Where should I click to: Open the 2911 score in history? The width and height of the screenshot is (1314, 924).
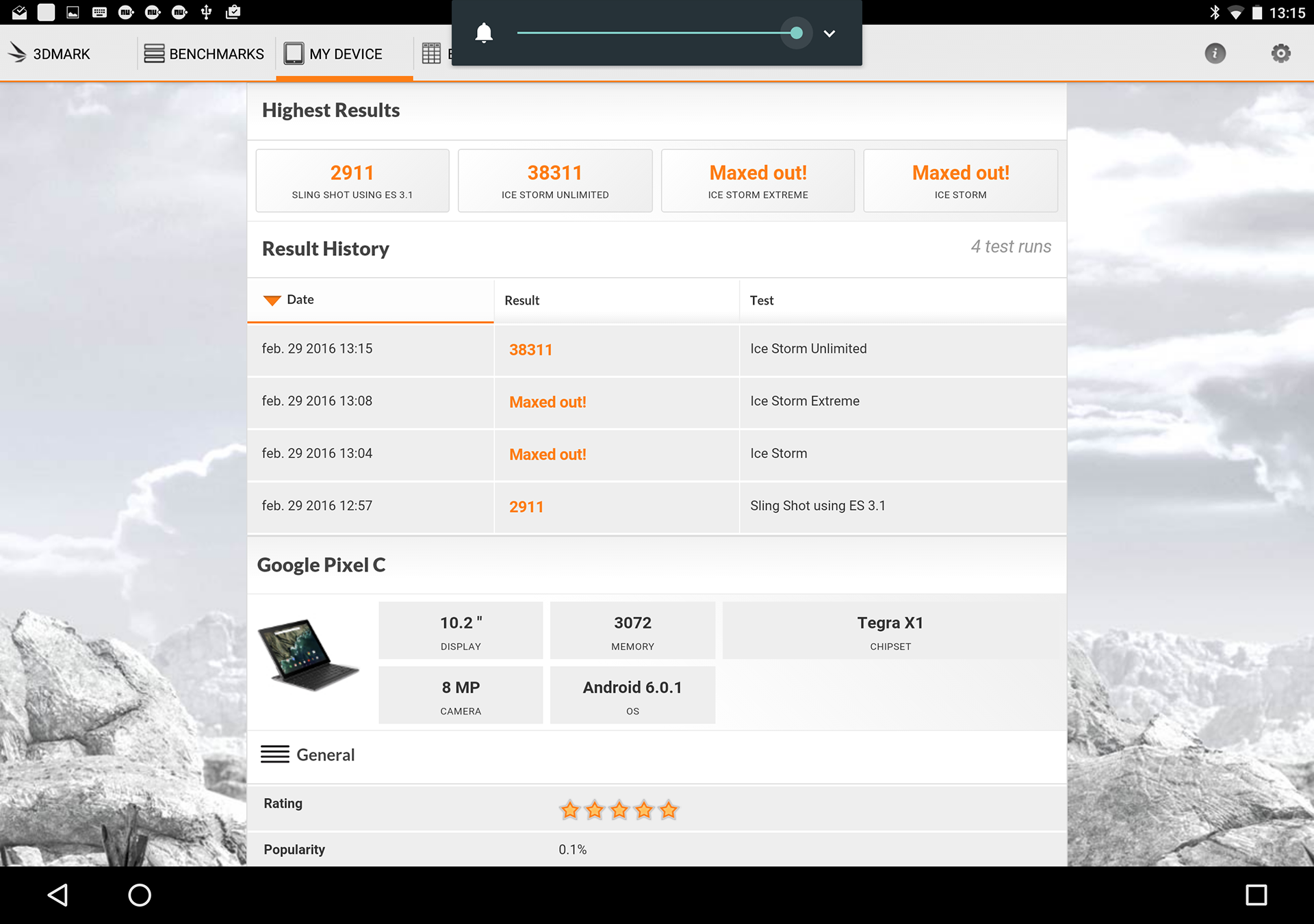[526, 507]
